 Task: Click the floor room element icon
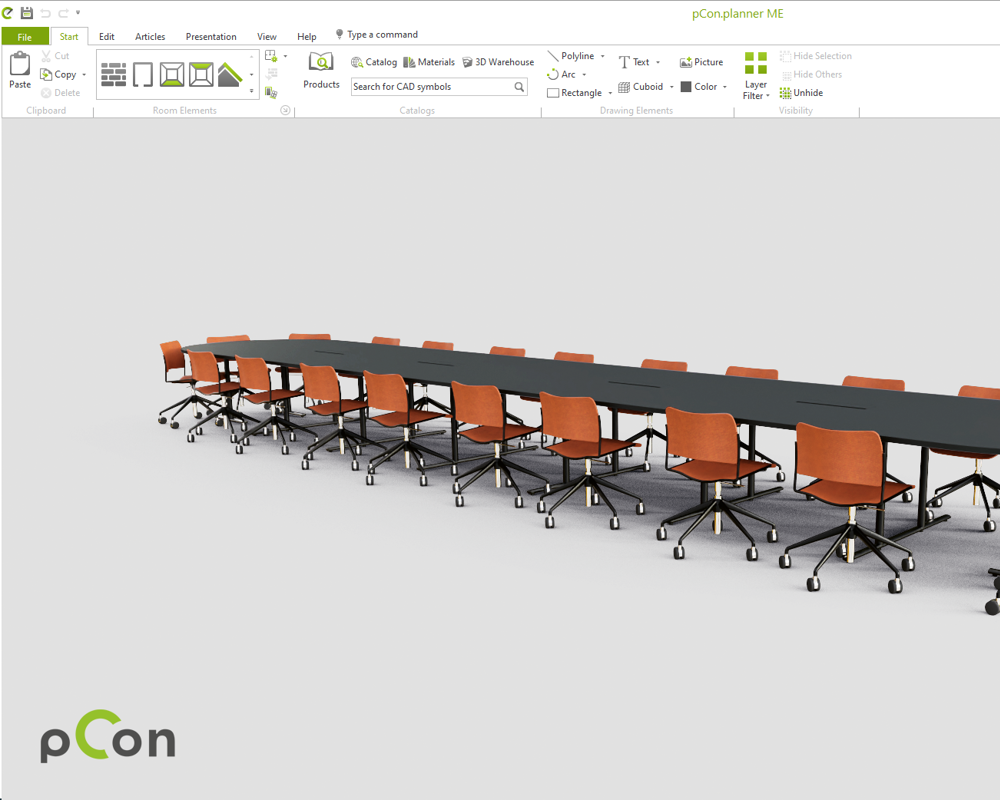point(172,75)
